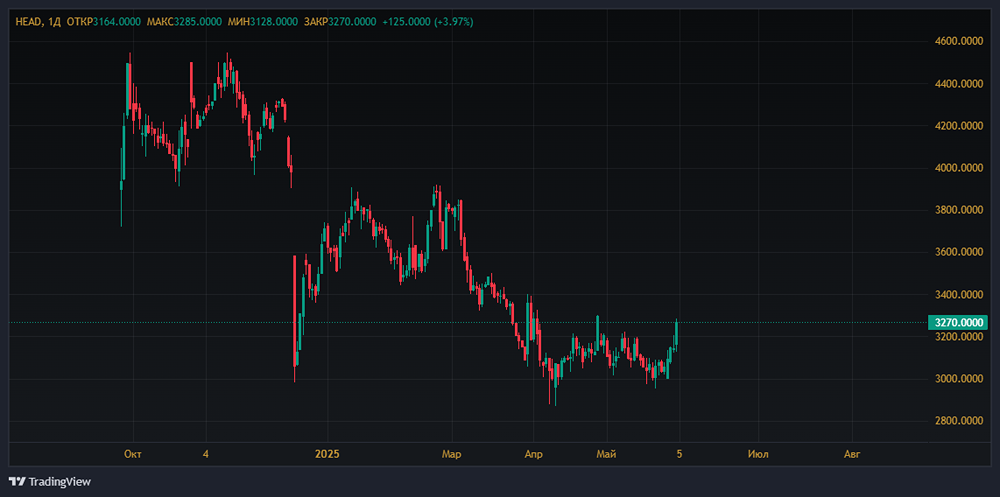Click the ОТКР open value 3164.0000
The width and height of the screenshot is (1000, 497).
pos(116,22)
